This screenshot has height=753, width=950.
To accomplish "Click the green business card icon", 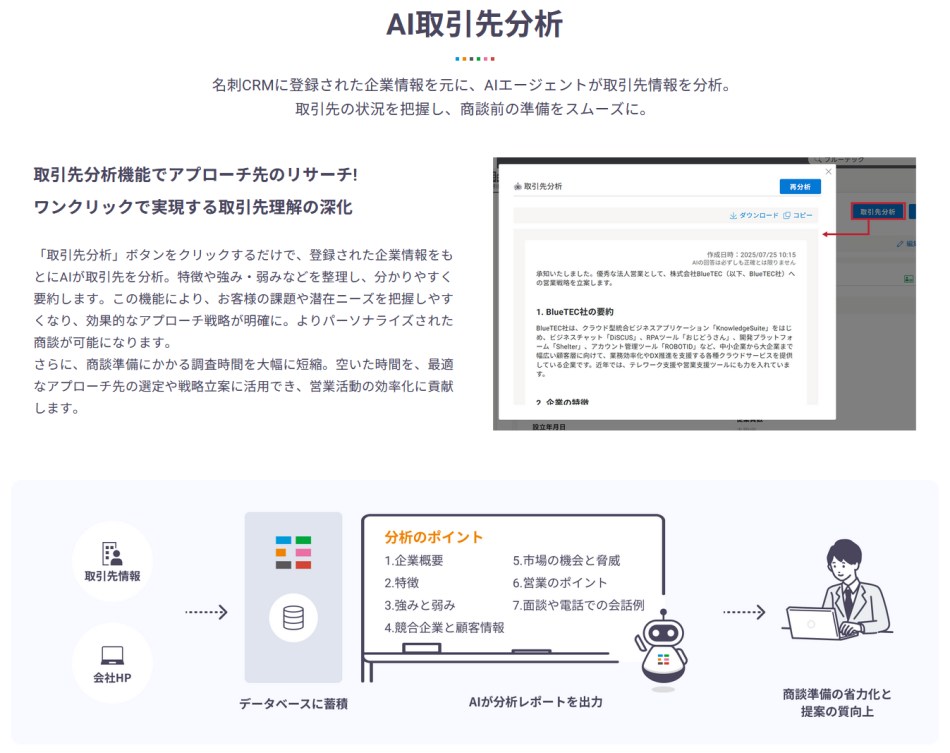I will click(x=908, y=279).
